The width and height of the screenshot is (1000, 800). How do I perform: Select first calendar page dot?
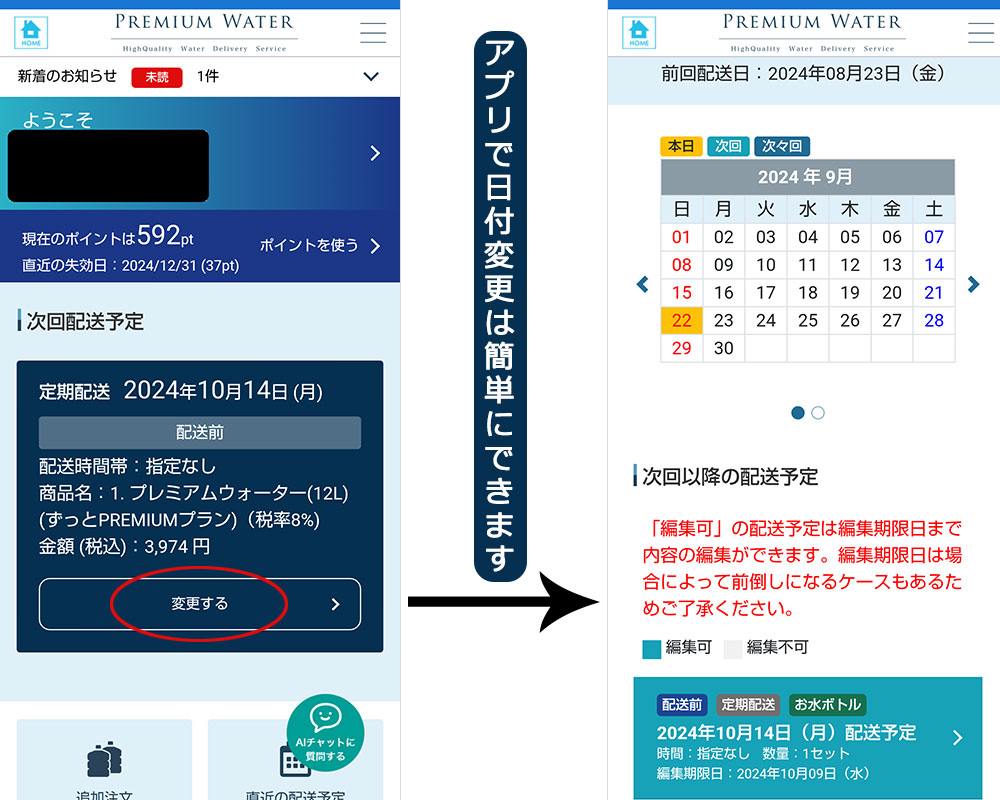pos(797,413)
